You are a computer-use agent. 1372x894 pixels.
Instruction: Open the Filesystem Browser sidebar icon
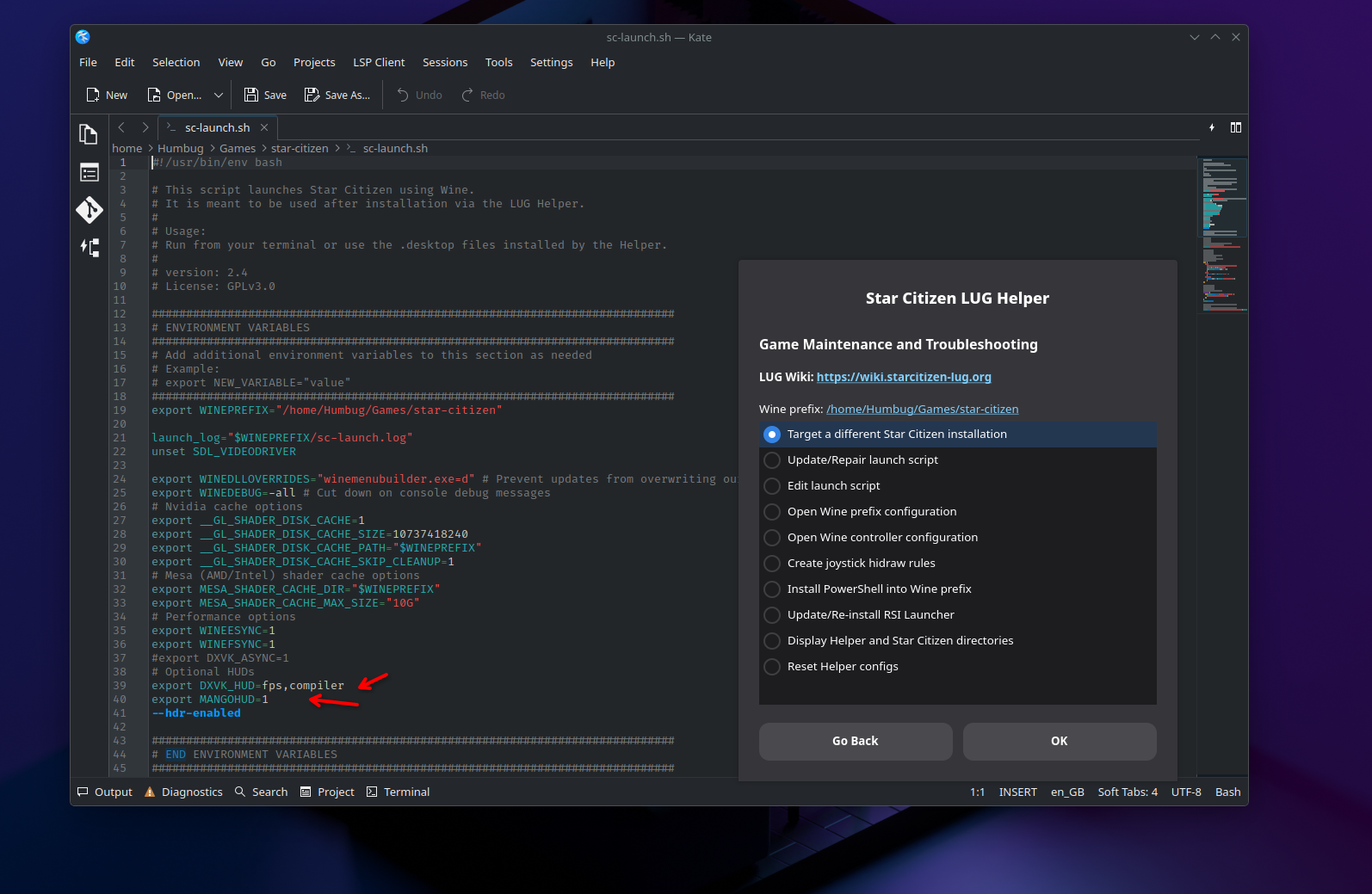pyautogui.click(x=89, y=172)
